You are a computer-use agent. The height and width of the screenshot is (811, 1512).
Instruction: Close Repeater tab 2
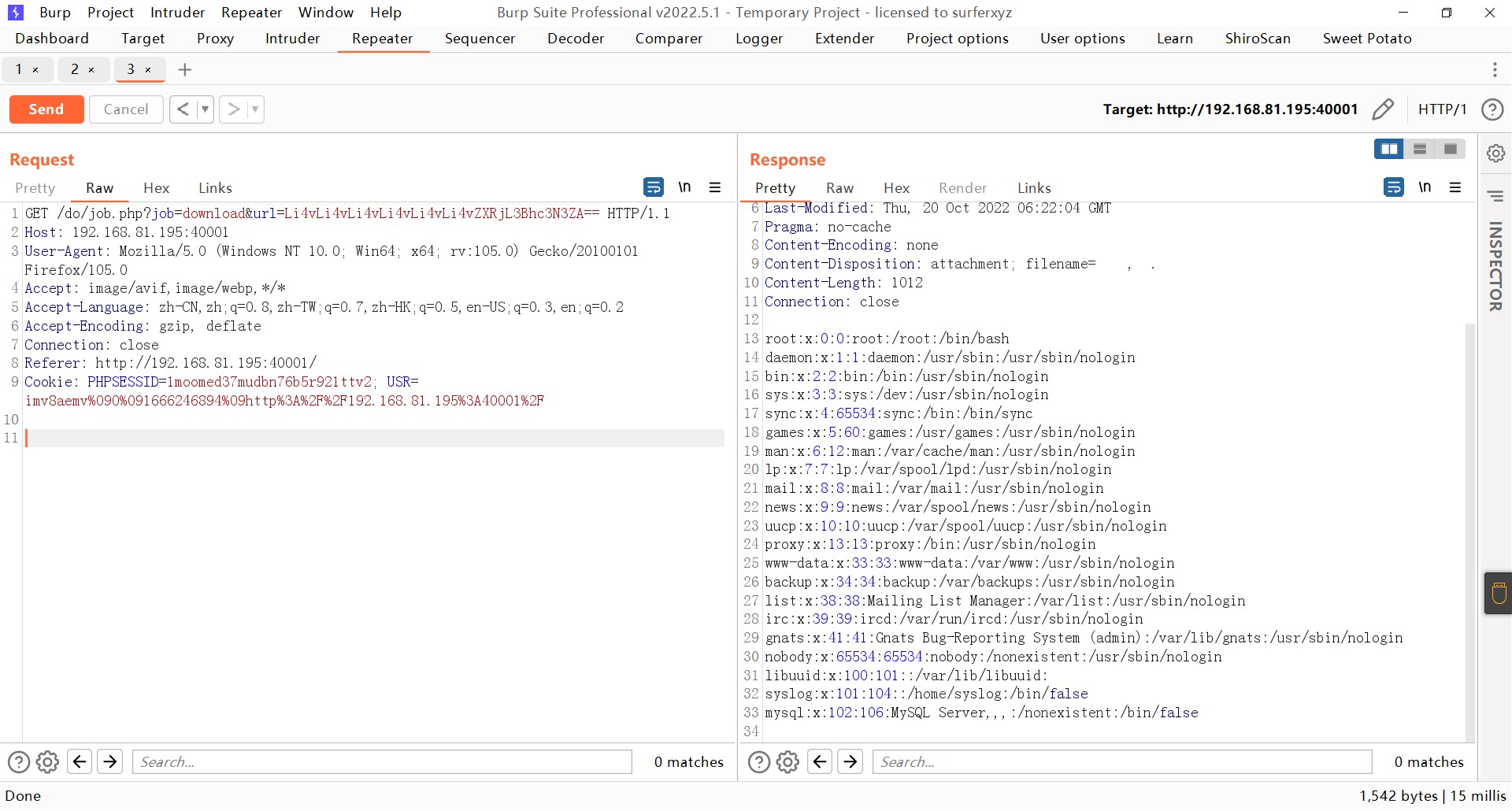pos(91,70)
